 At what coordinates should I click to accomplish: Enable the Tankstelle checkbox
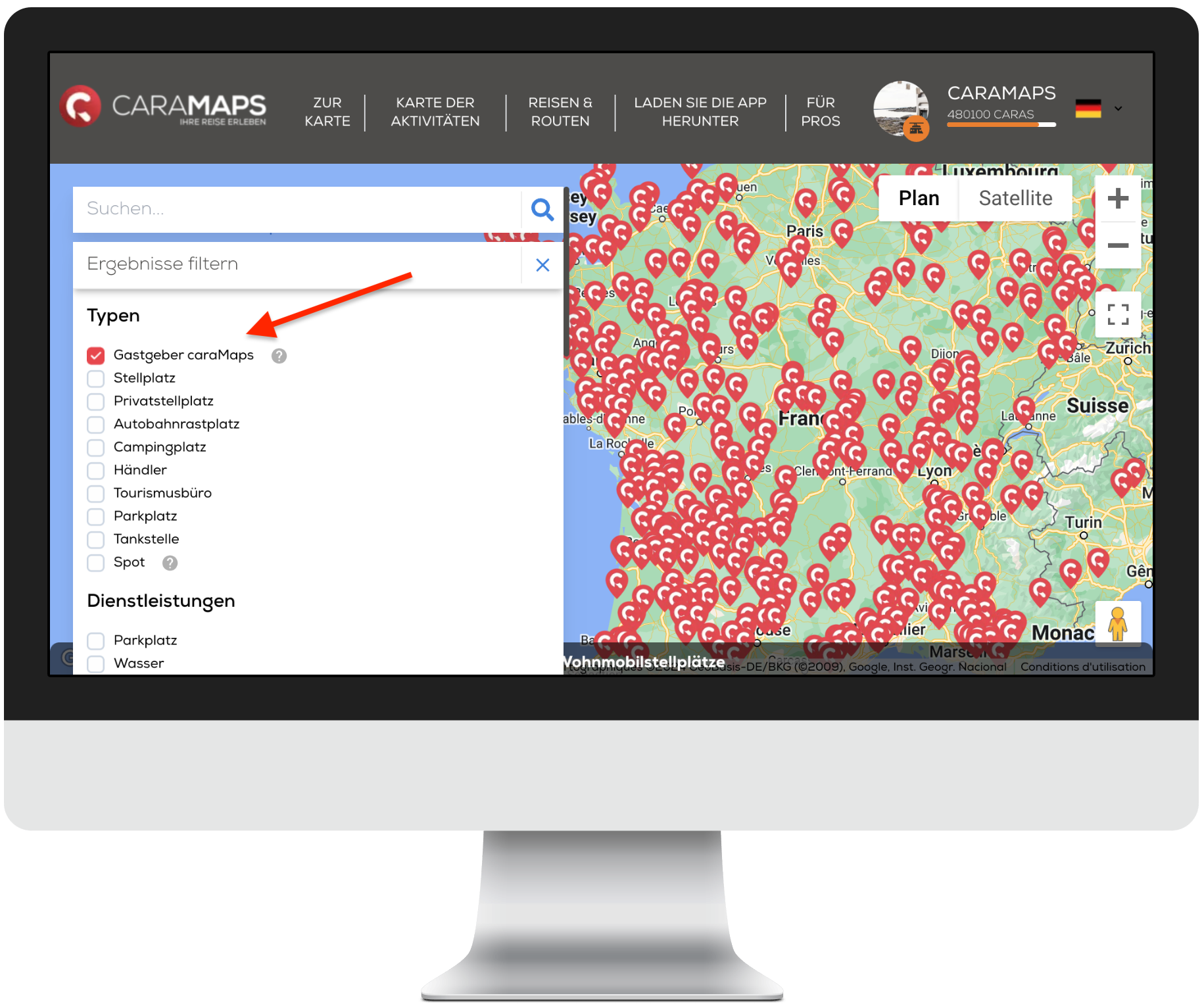[96, 540]
